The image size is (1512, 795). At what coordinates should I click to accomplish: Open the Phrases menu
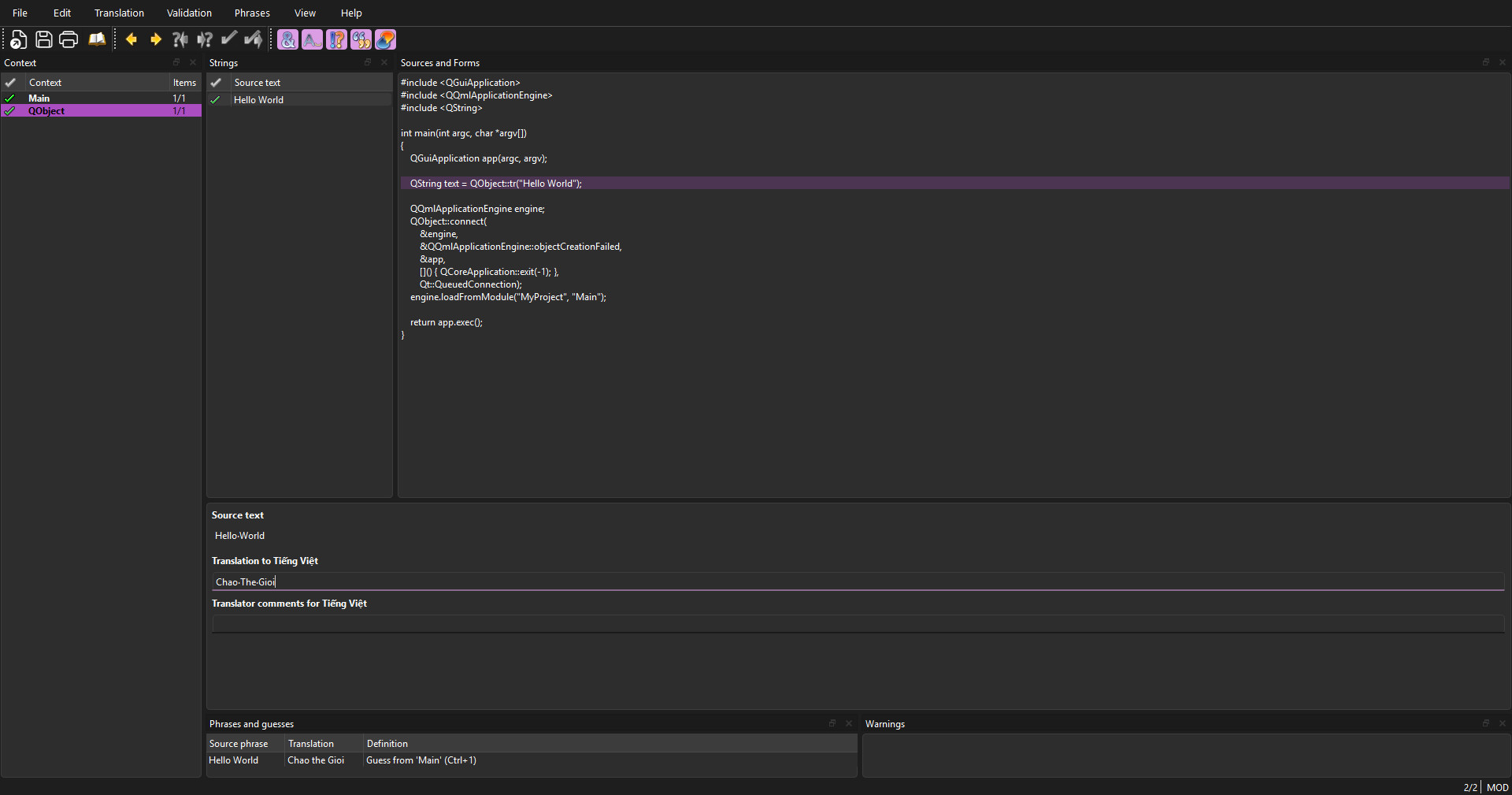point(252,13)
